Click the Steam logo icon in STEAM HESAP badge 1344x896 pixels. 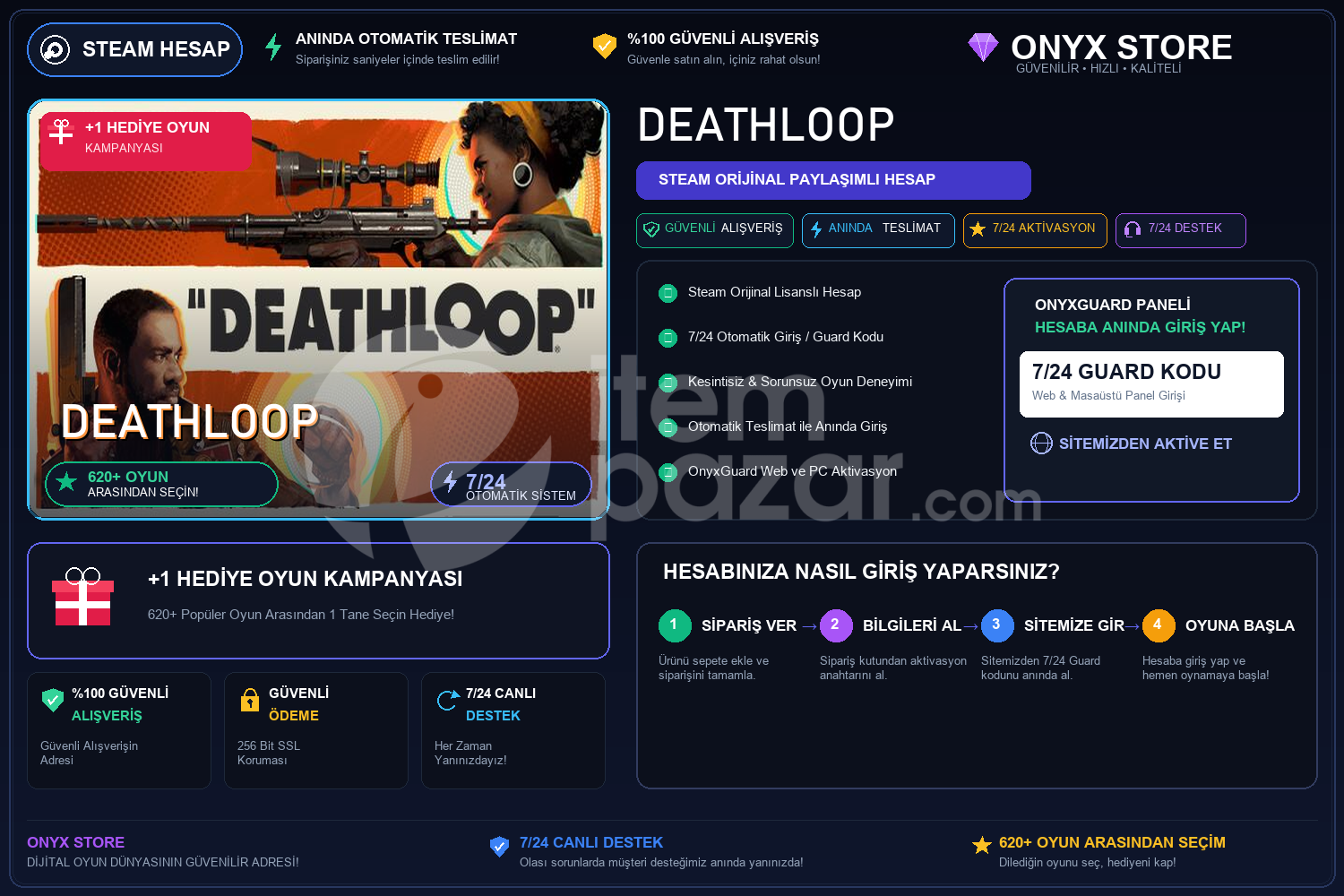[x=55, y=49]
